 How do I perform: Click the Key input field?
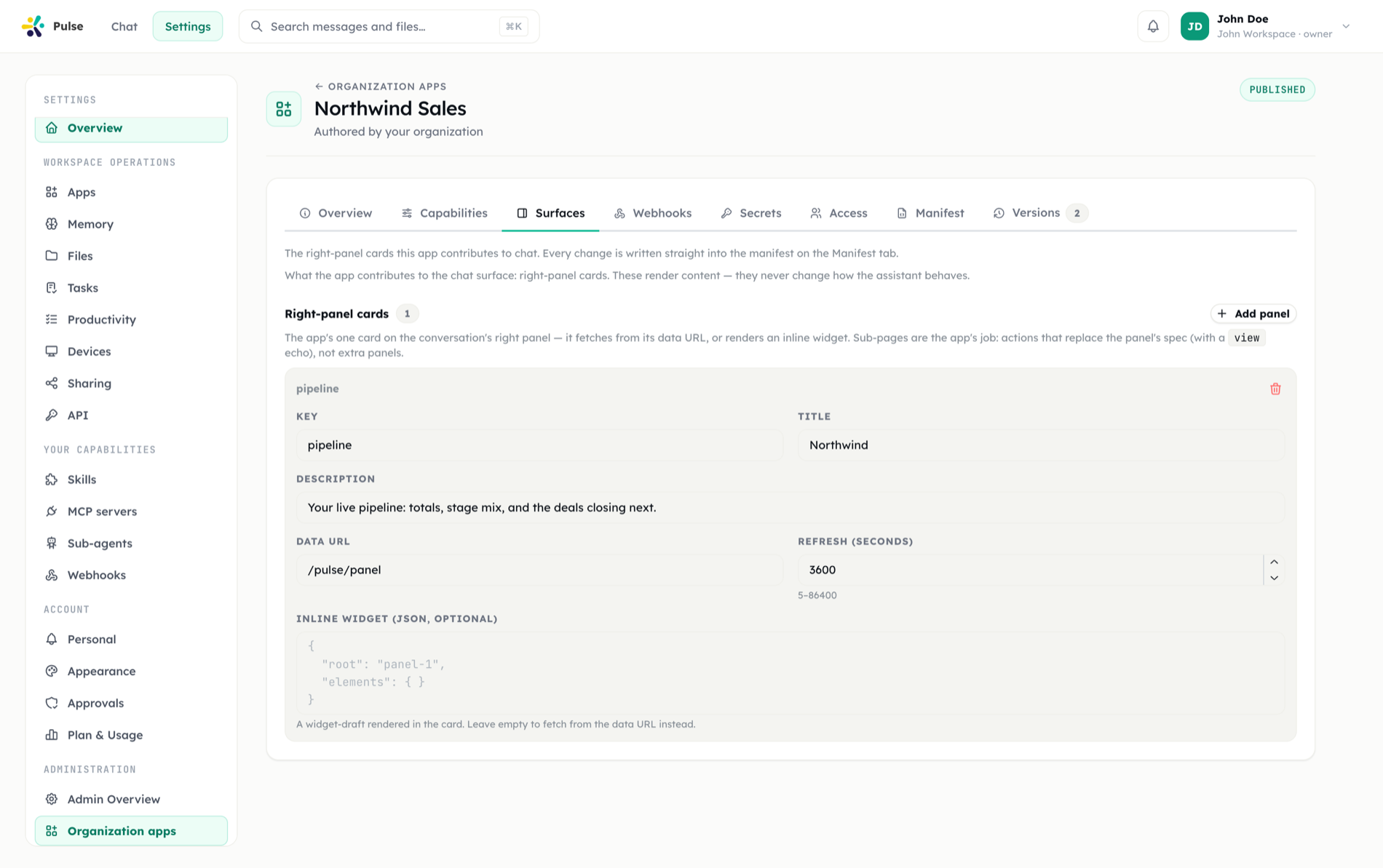[x=539, y=445]
